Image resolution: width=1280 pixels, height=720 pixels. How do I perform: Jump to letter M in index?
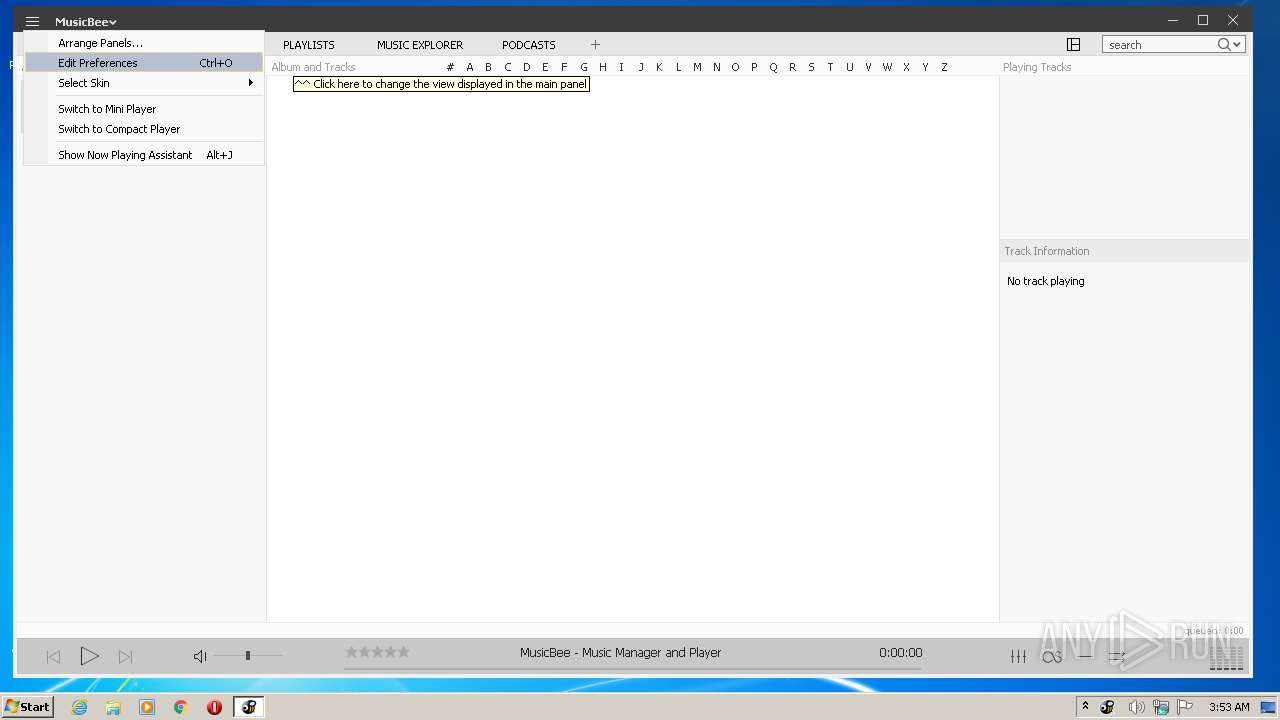coord(697,67)
